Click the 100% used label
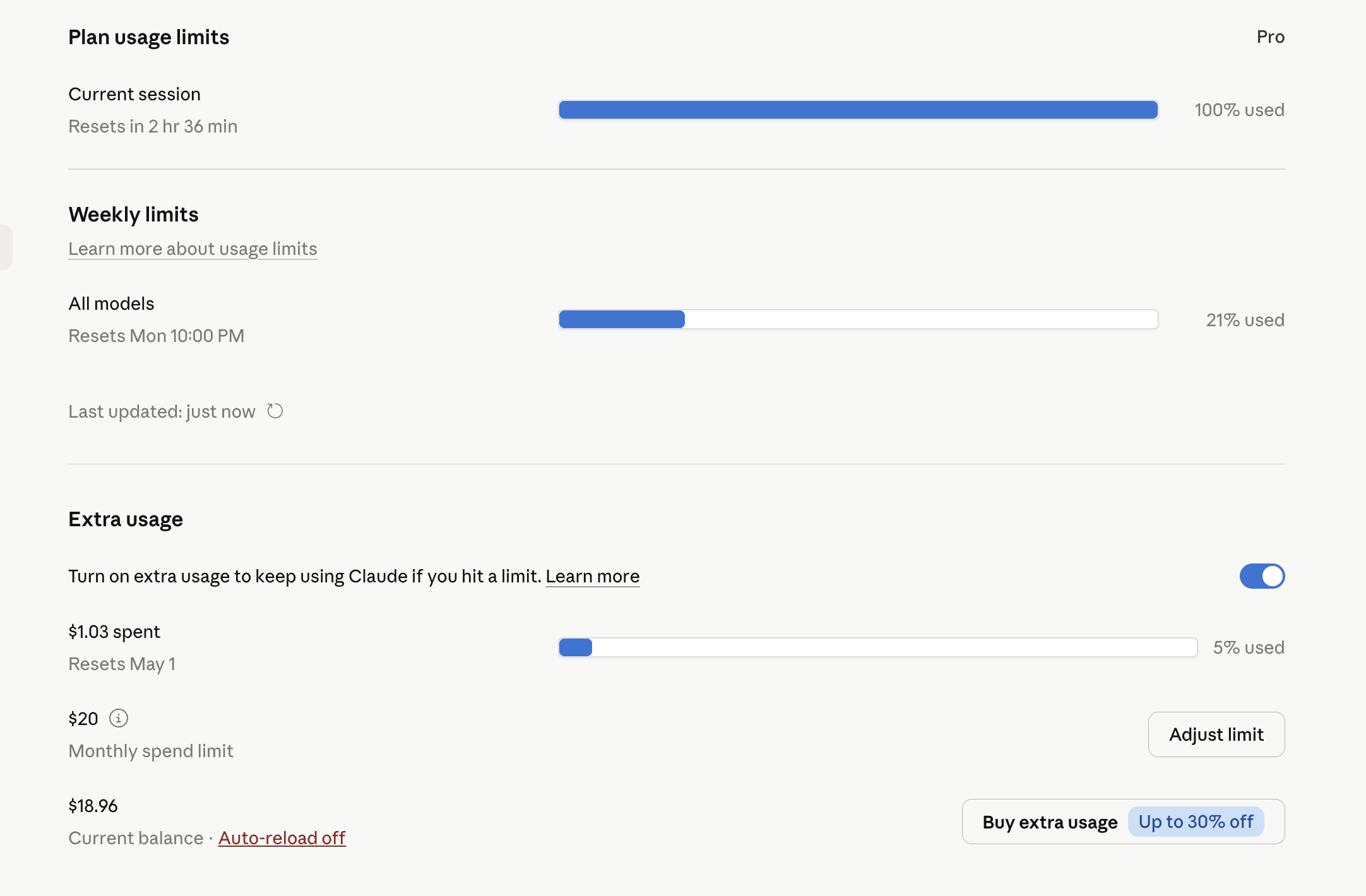The width and height of the screenshot is (1366, 896). (1239, 110)
